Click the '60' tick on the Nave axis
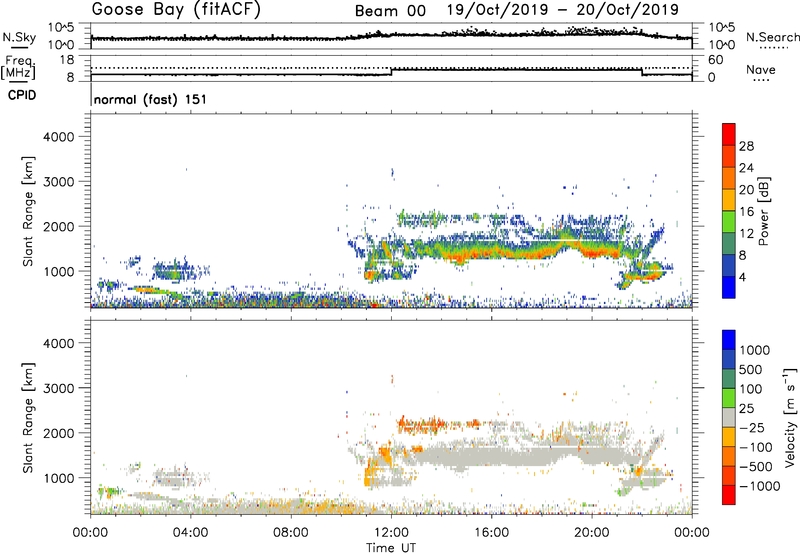This screenshot has height=554, width=800. (x=715, y=60)
